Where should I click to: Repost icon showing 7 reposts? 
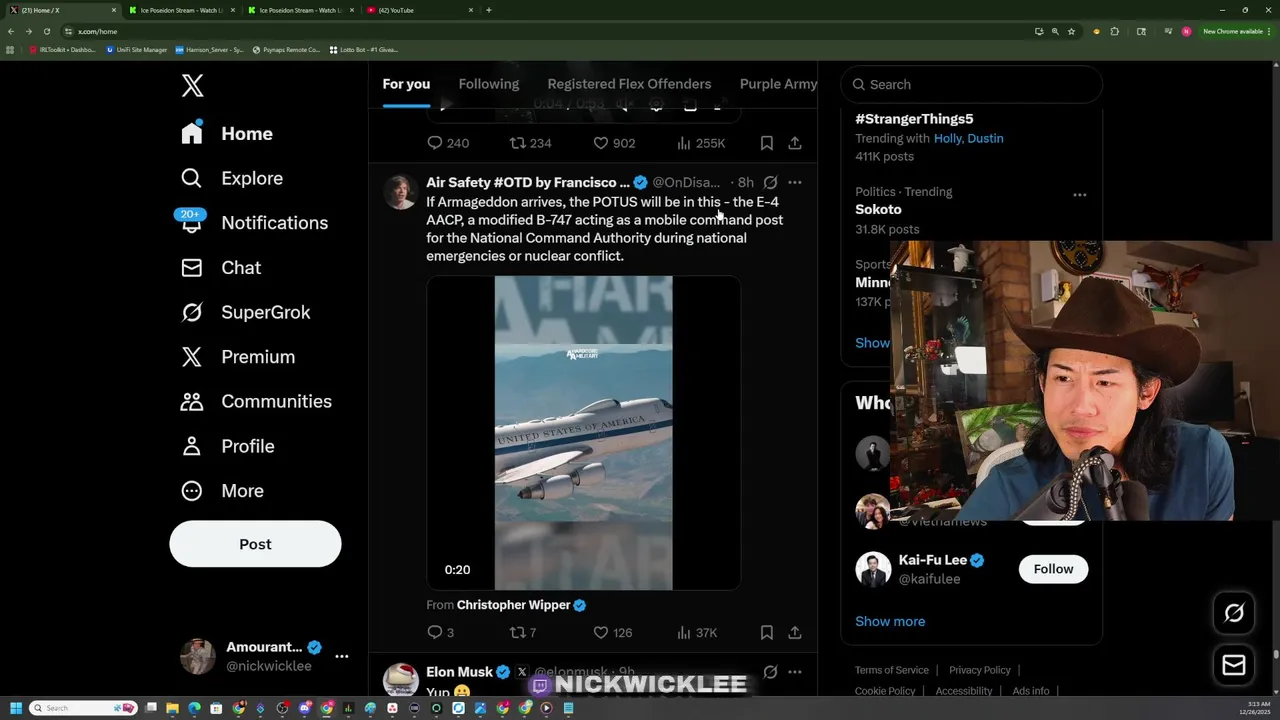[x=518, y=632]
